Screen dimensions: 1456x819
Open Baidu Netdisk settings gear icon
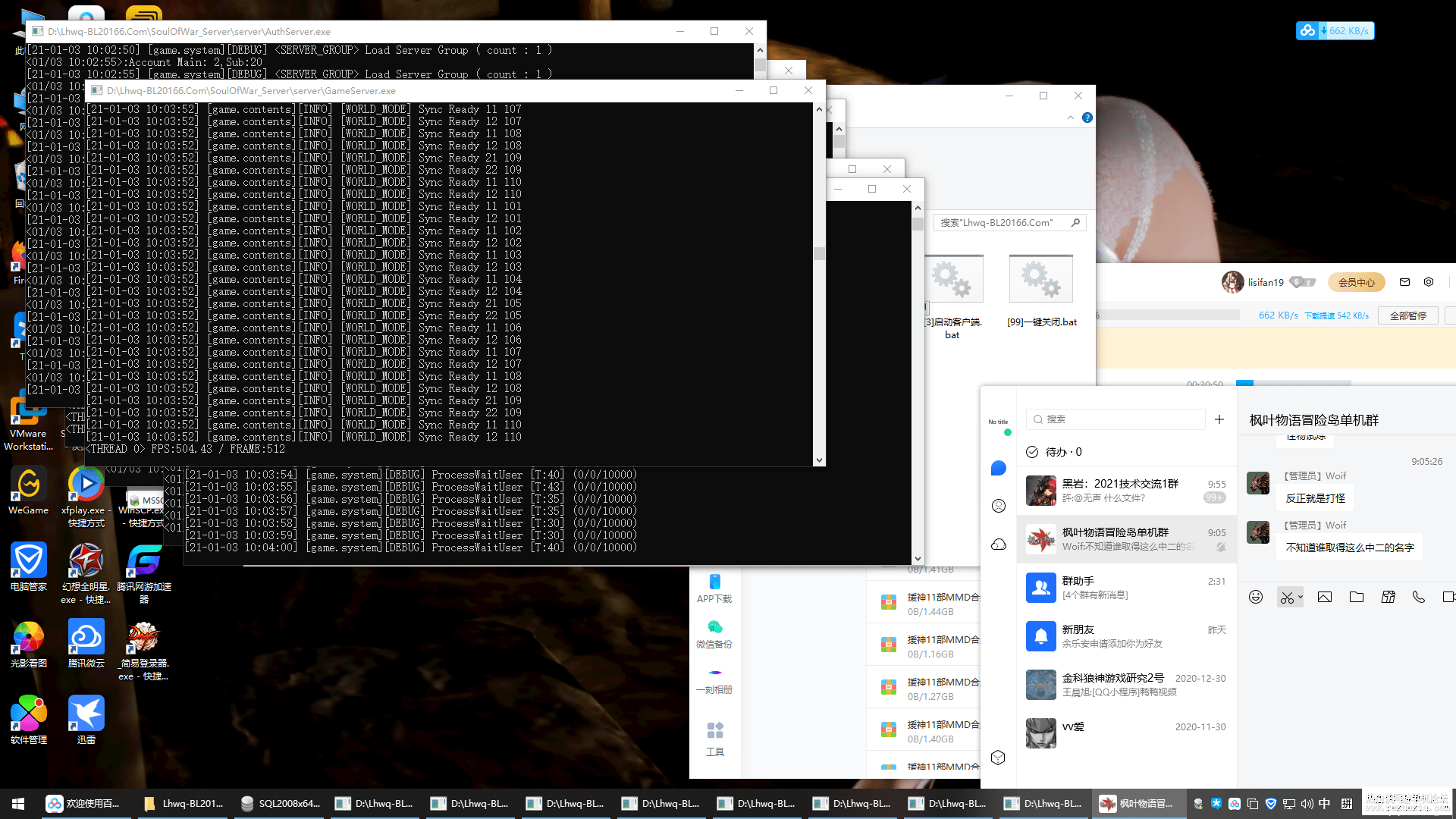tap(1429, 282)
